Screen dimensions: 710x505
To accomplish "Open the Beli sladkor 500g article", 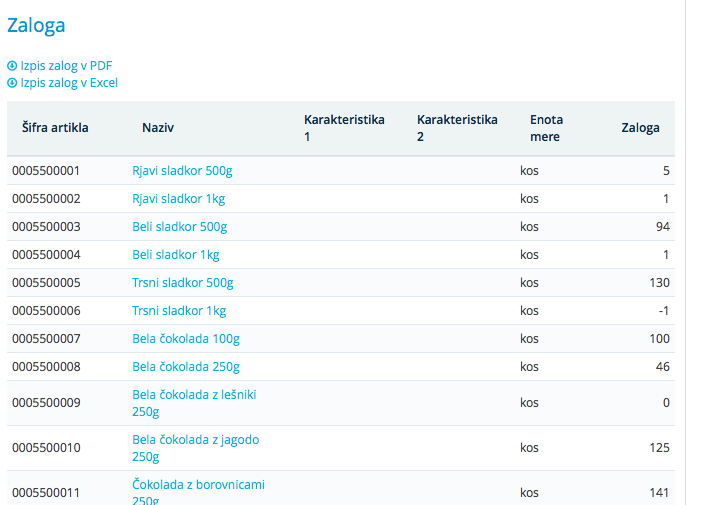I will point(179,227).
